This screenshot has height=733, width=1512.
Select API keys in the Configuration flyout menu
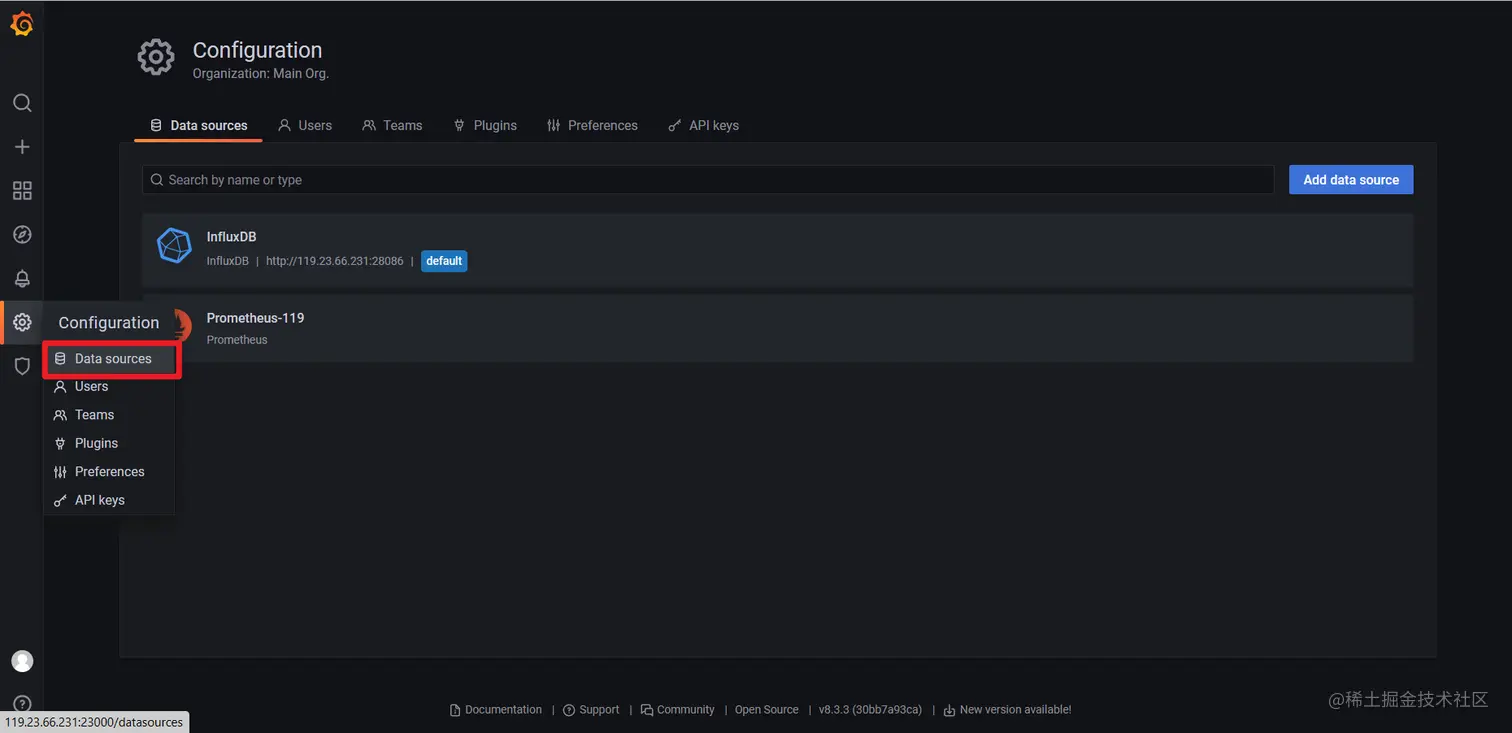coord(109,500)
